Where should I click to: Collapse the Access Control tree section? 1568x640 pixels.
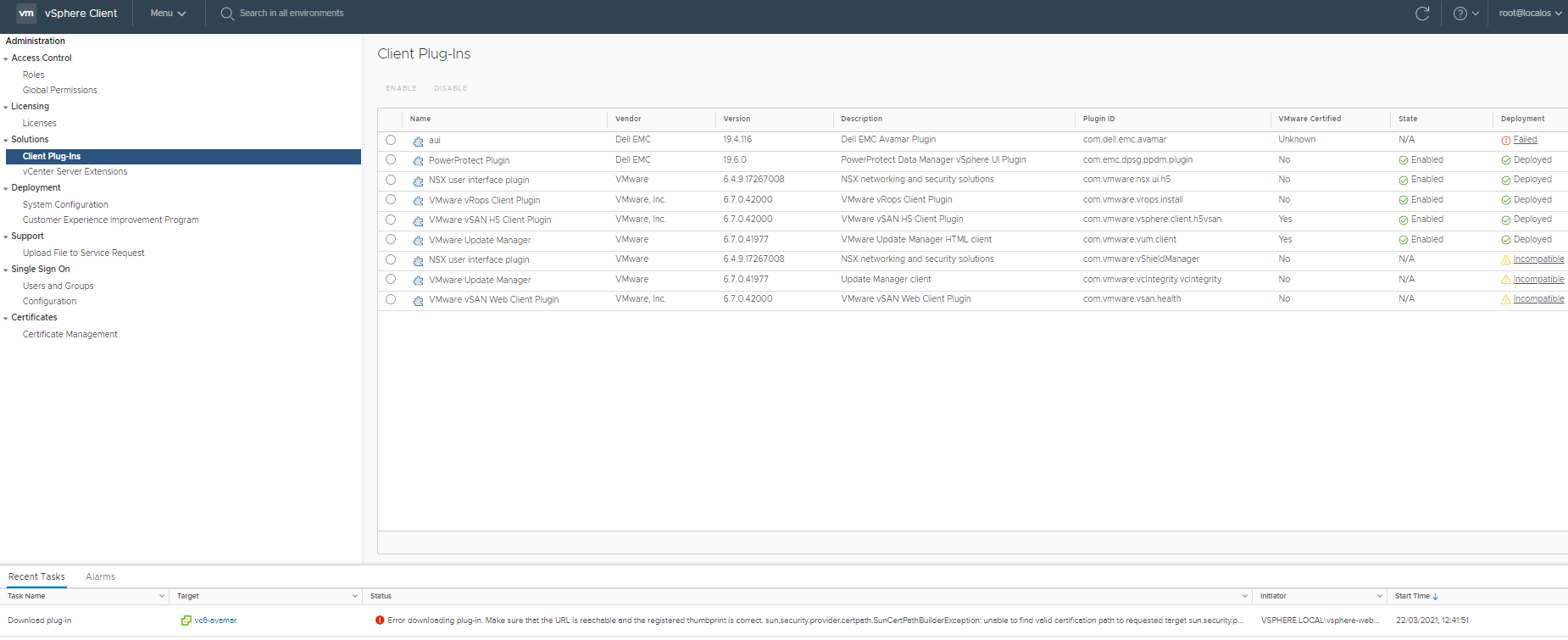click(6, 58)
